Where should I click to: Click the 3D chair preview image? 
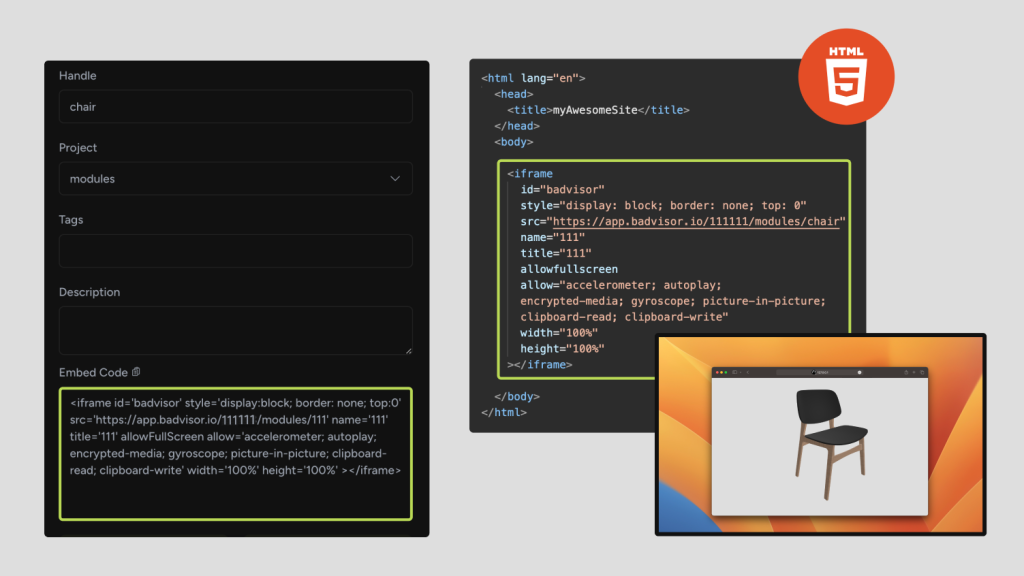830,443
